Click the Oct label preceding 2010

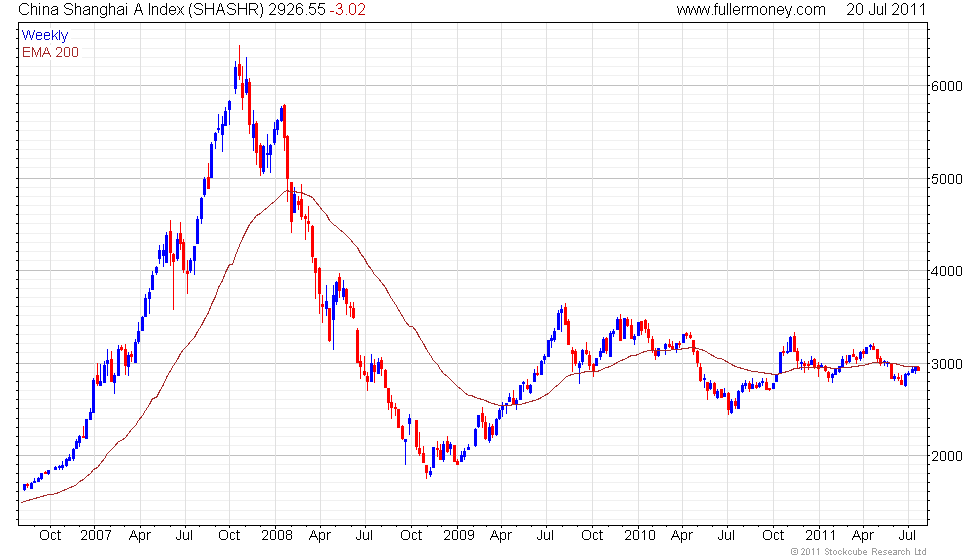(592, 536)
